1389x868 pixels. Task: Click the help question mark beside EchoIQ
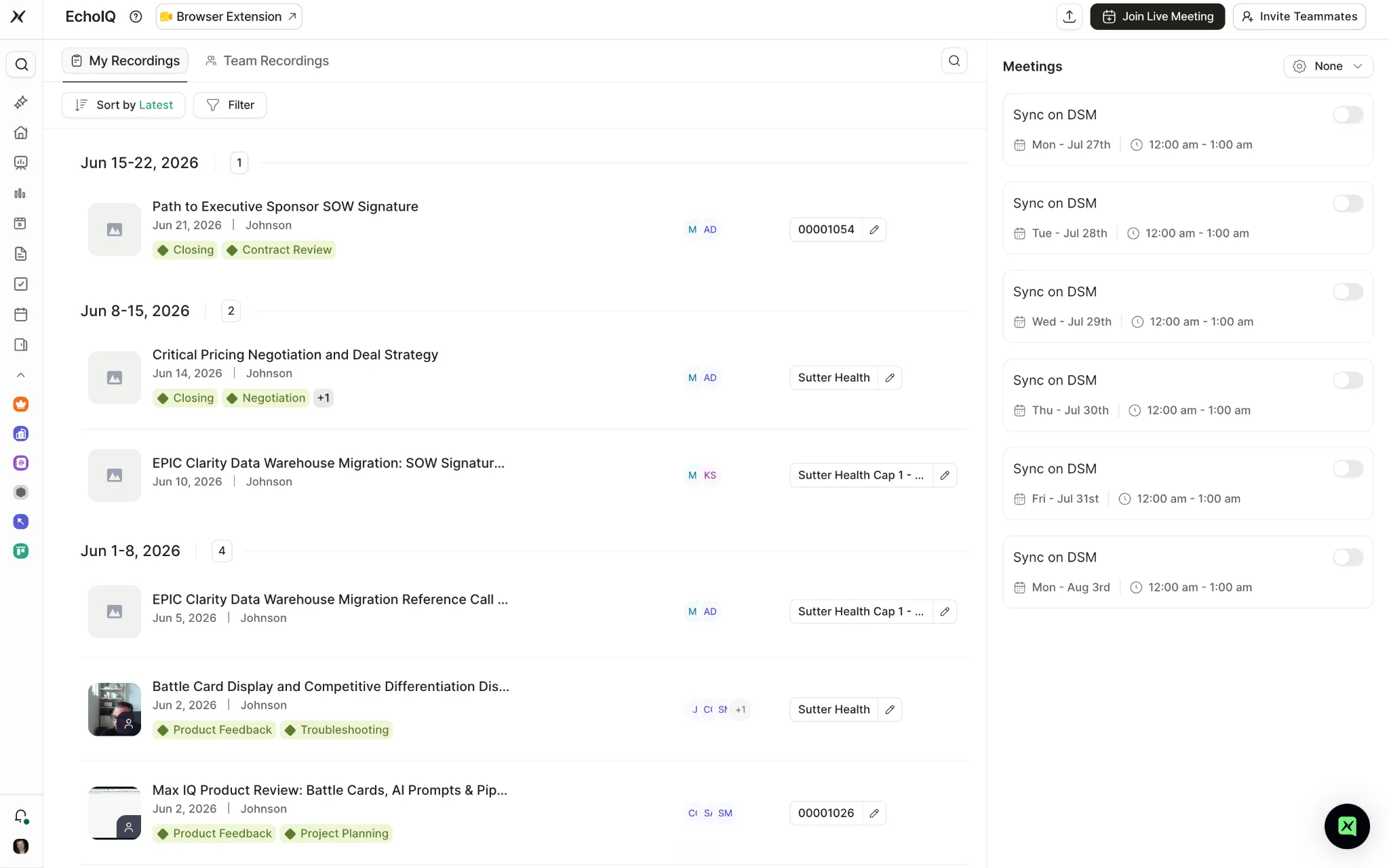136,16
